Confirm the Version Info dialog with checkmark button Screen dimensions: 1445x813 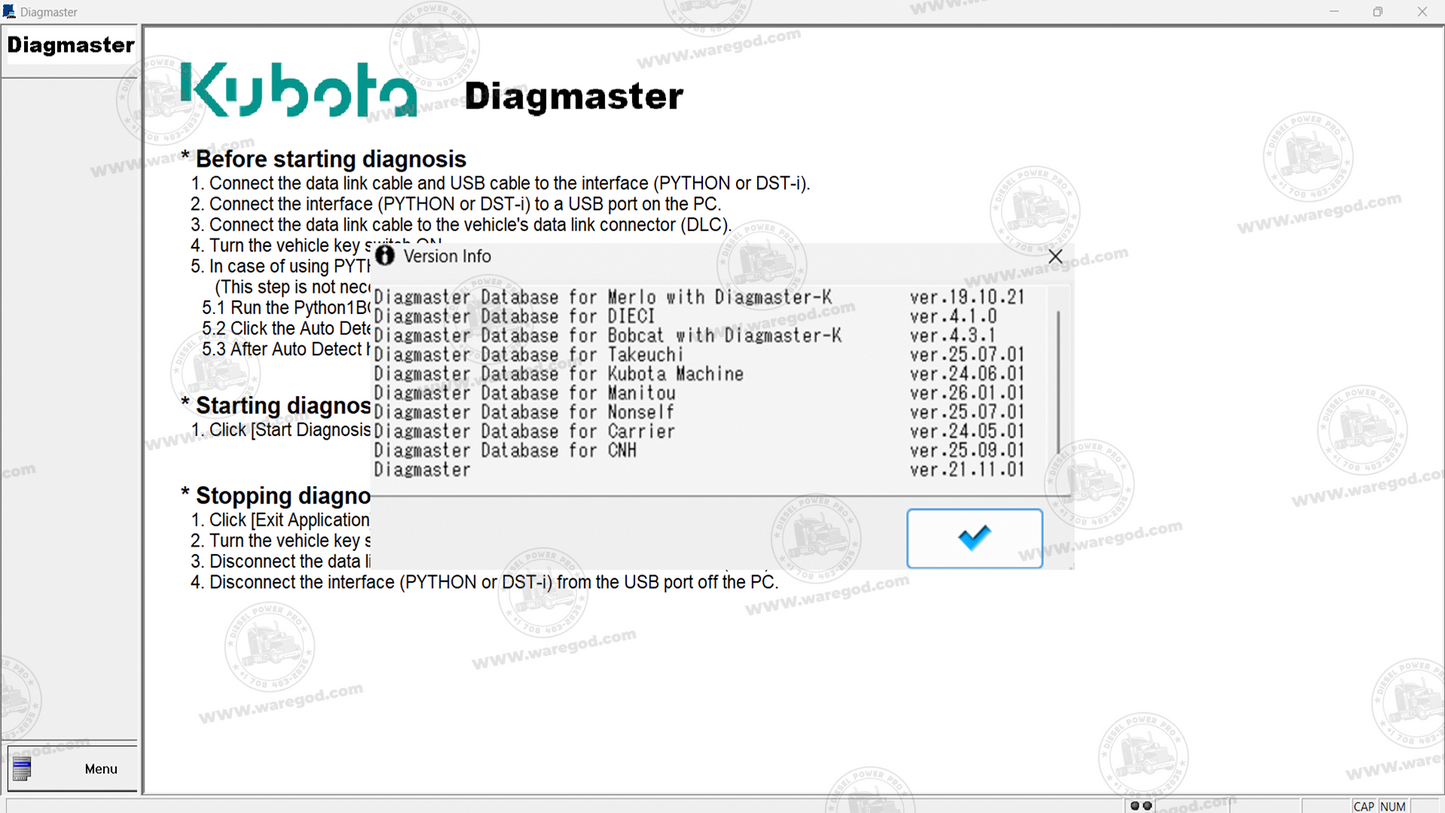[973, 538]
